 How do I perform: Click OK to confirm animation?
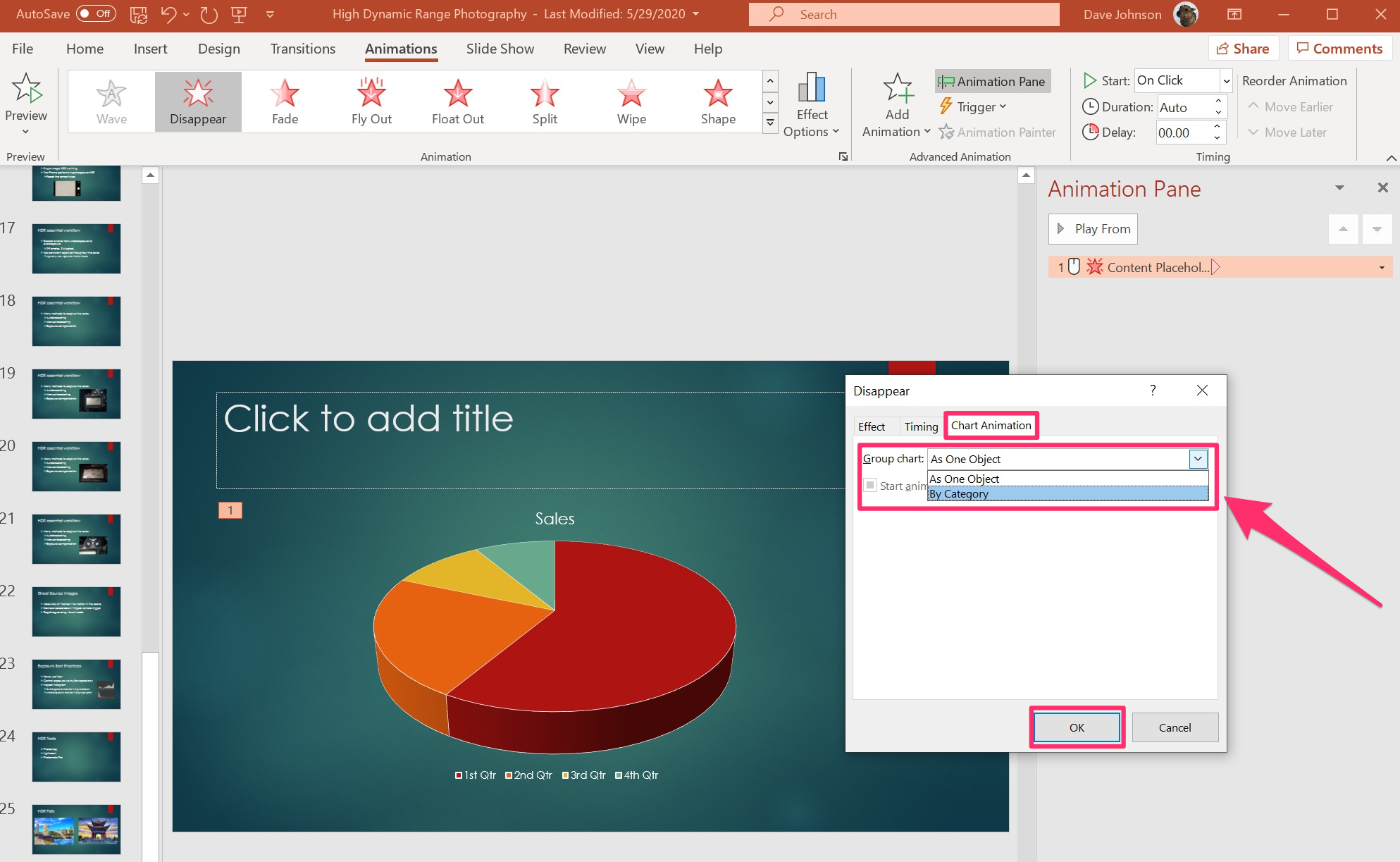tap(1075, 727)
